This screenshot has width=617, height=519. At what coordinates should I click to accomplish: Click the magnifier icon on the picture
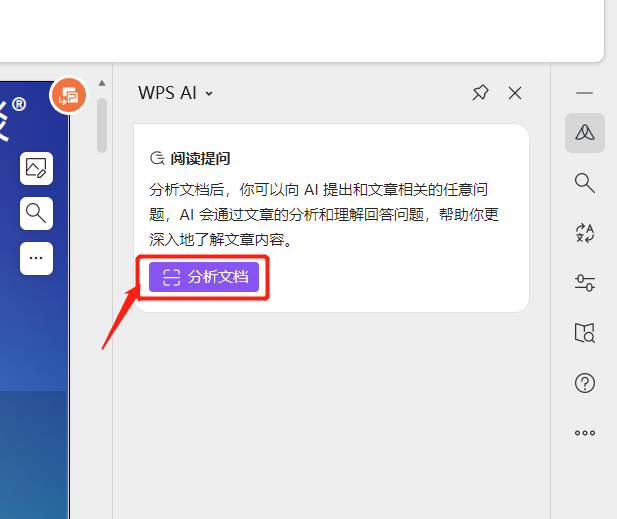tap(36, 213)
